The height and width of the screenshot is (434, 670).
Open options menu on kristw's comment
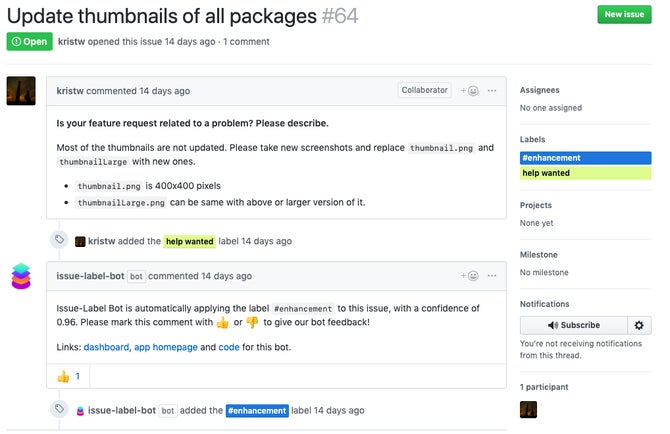pos(492,91)
